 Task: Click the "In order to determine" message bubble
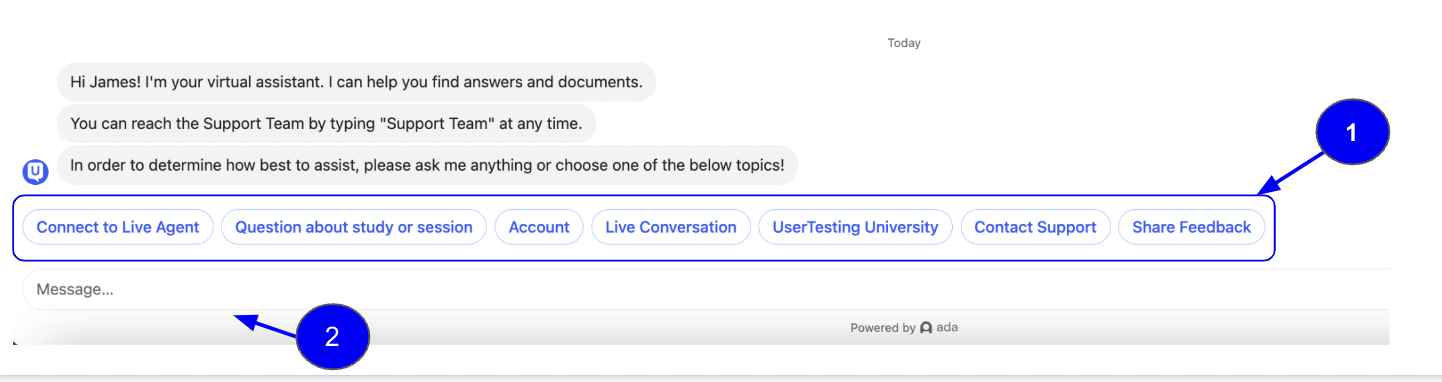pos(428,165)
